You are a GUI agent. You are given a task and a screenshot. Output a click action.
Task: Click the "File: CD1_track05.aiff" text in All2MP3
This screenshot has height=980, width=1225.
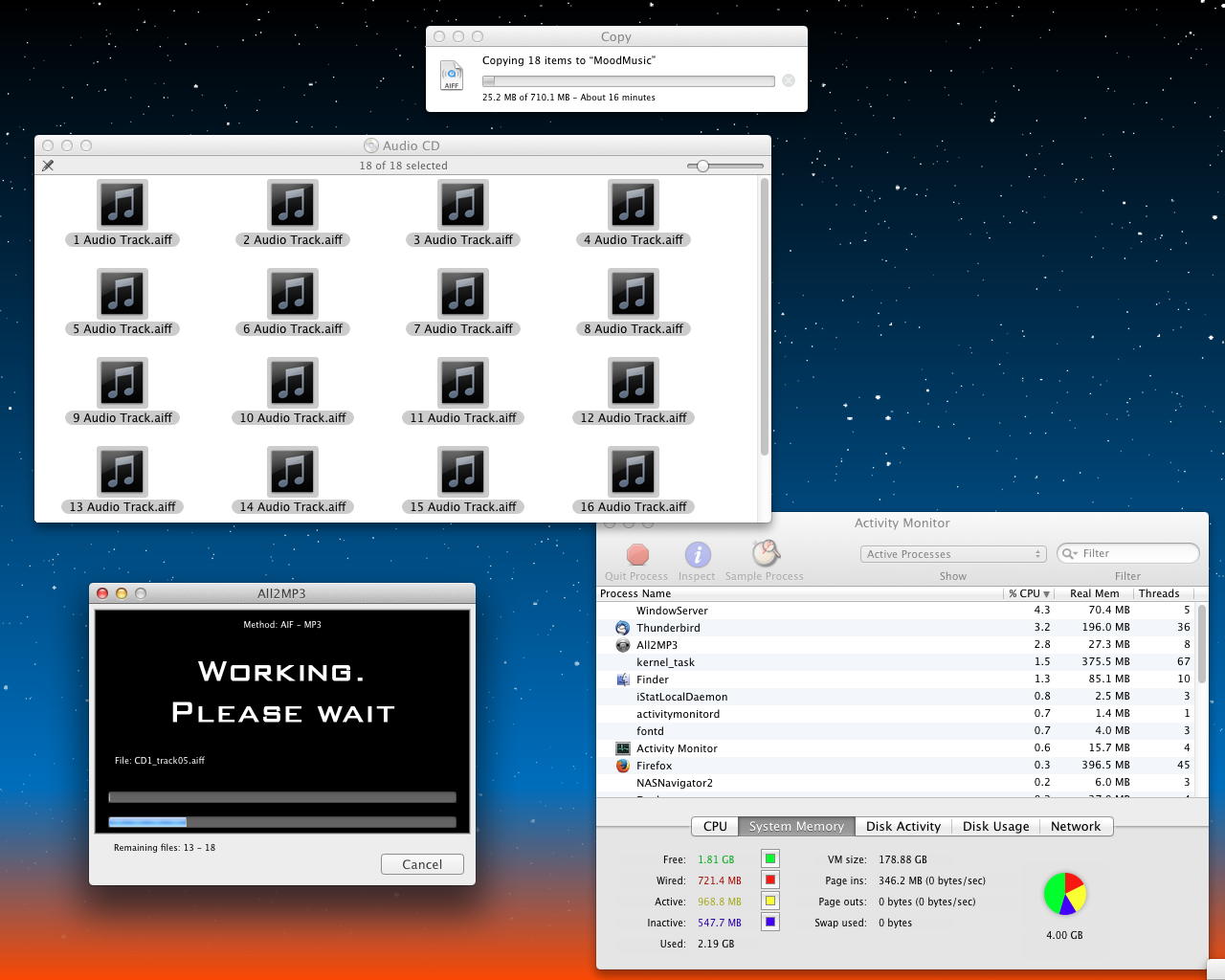(160, 761)
